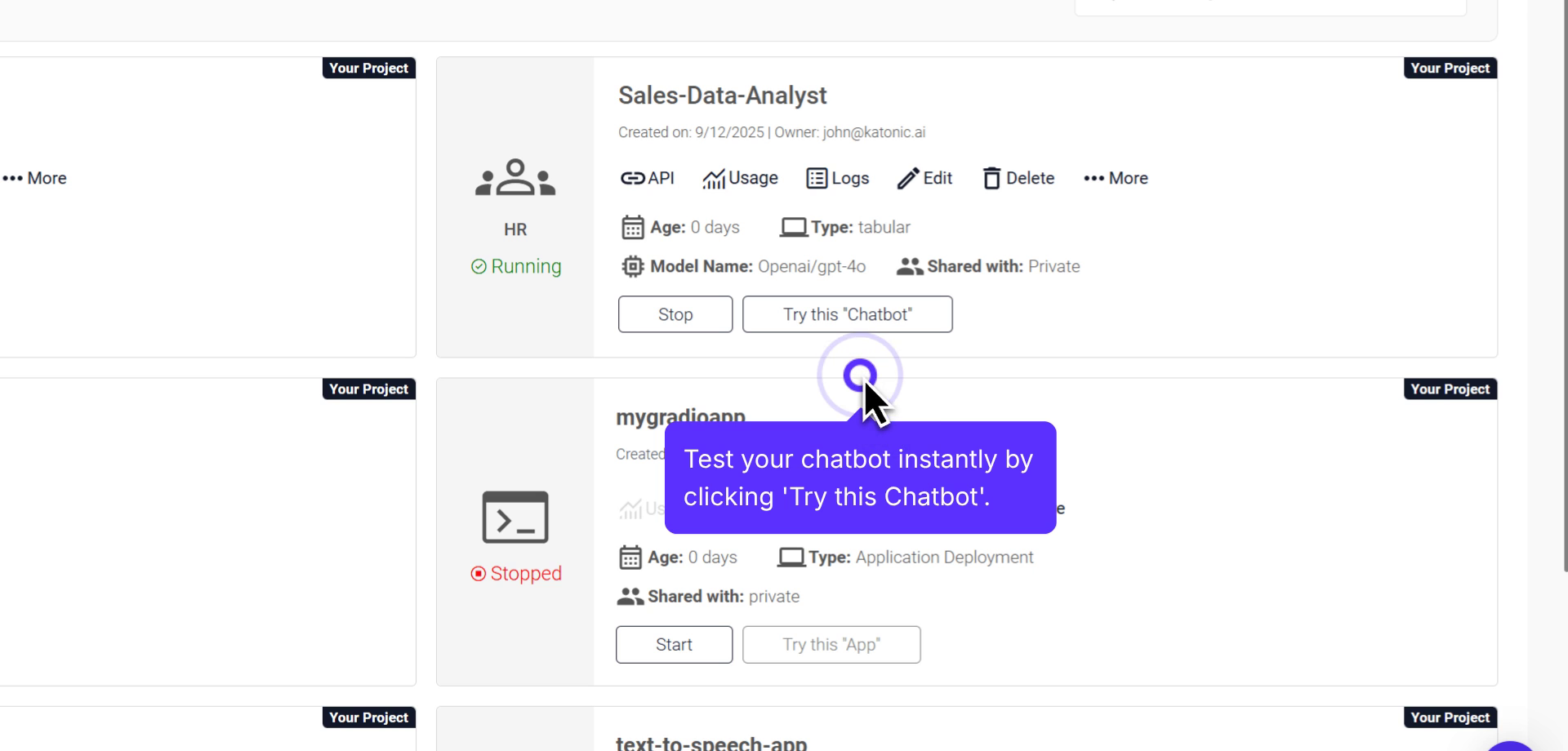Viewport: 1568px width, 751px height.
Task: Expand More options on left card
Action: pyautogui.click(x=35, y=178)
